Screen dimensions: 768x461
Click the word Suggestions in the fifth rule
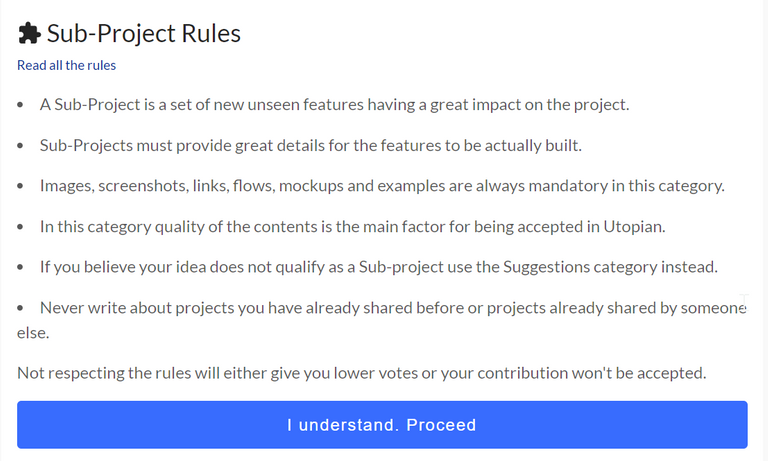pyautogui.click(x=546, y=267)
